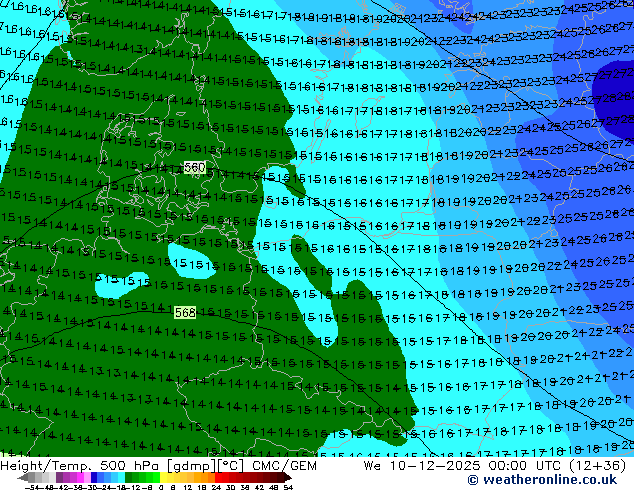Click the dark blue legend swatch at -30

94,477
